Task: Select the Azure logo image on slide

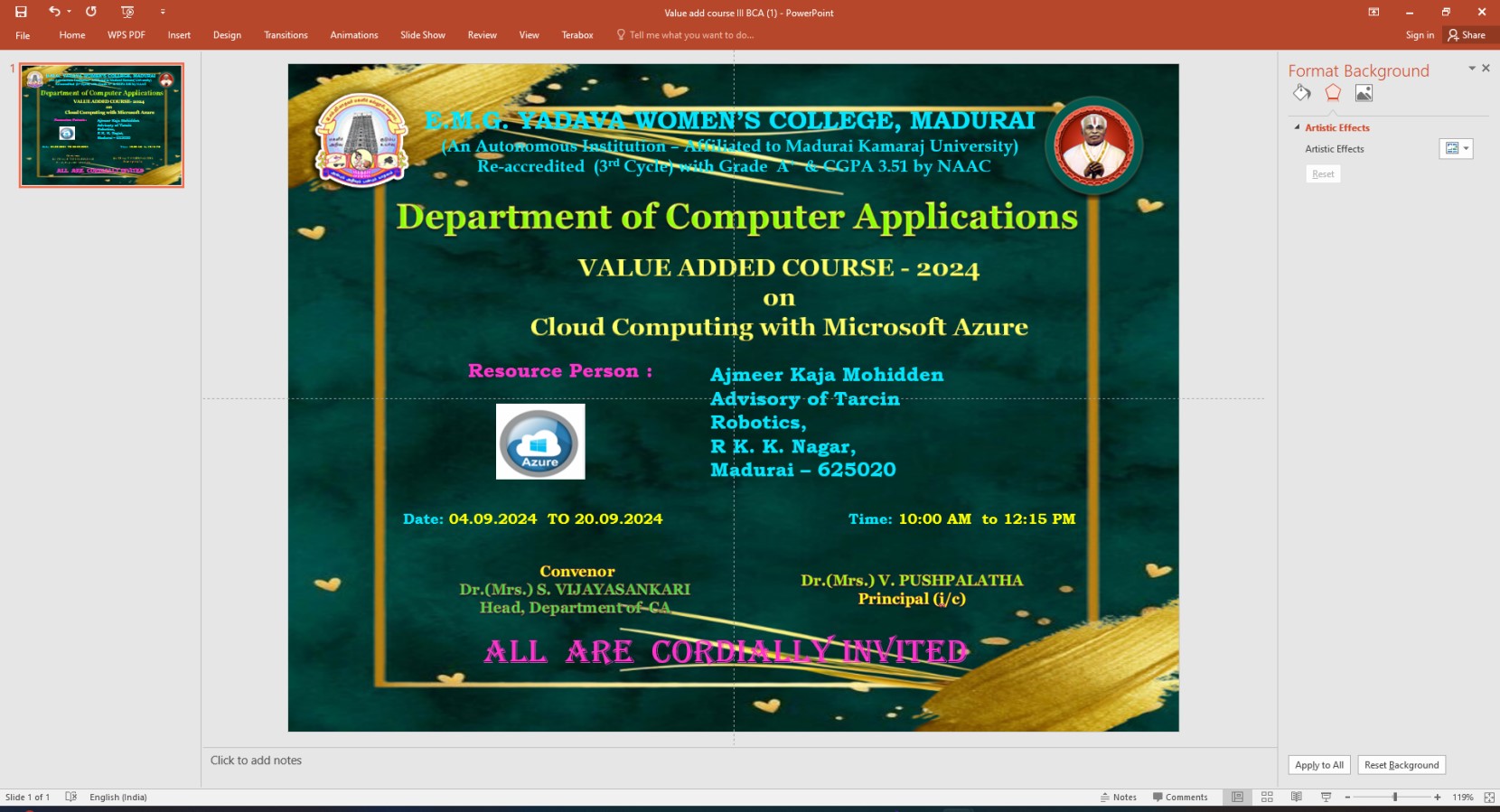Action: pyautogui.click(x=540, y=441)
